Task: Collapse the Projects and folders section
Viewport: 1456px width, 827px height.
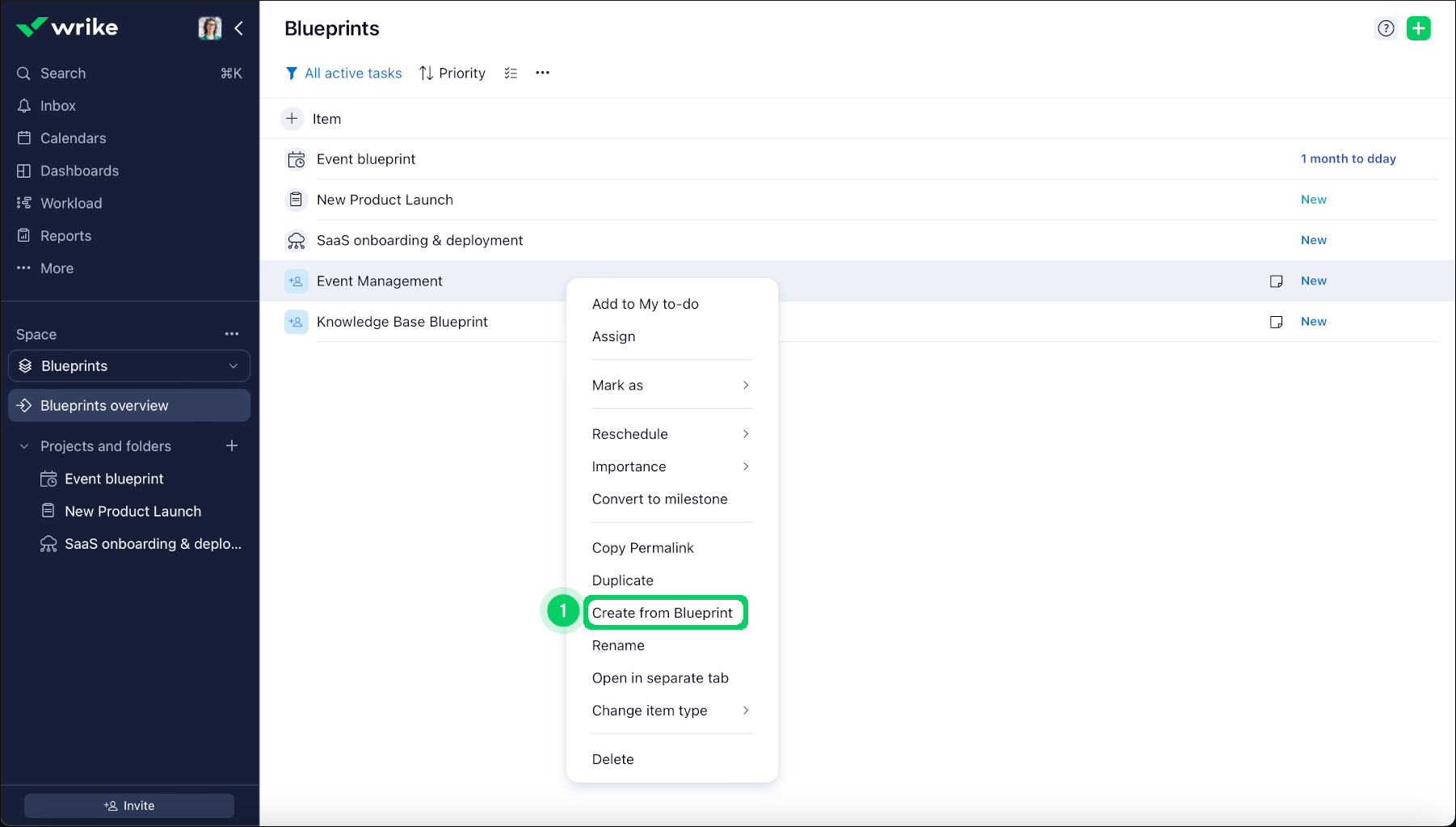Action: click(24, 446)
